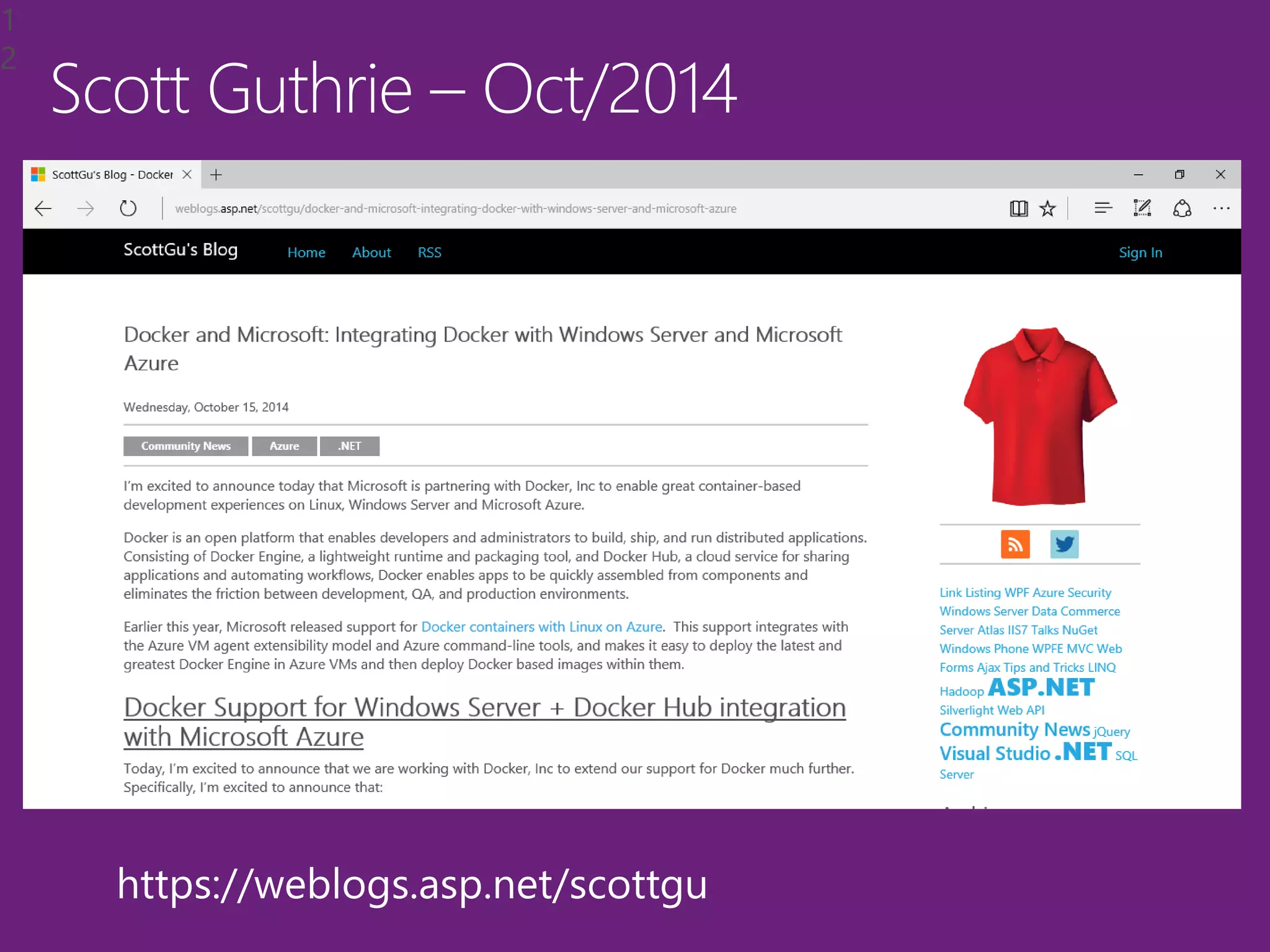Open the ScottGu's Blog site title
The width and height of the screenshot is (1270, 952).
click(x=180, y=250)
